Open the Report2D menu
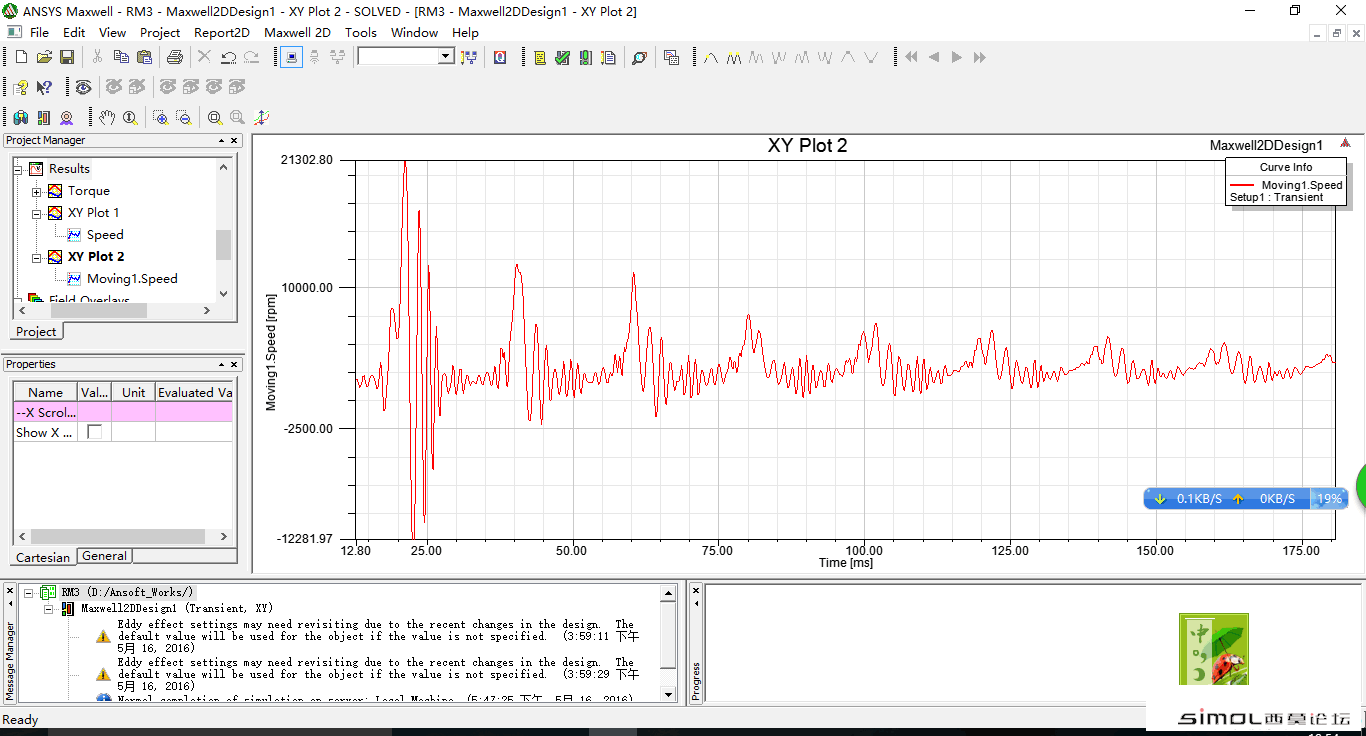 coord(222,32)
